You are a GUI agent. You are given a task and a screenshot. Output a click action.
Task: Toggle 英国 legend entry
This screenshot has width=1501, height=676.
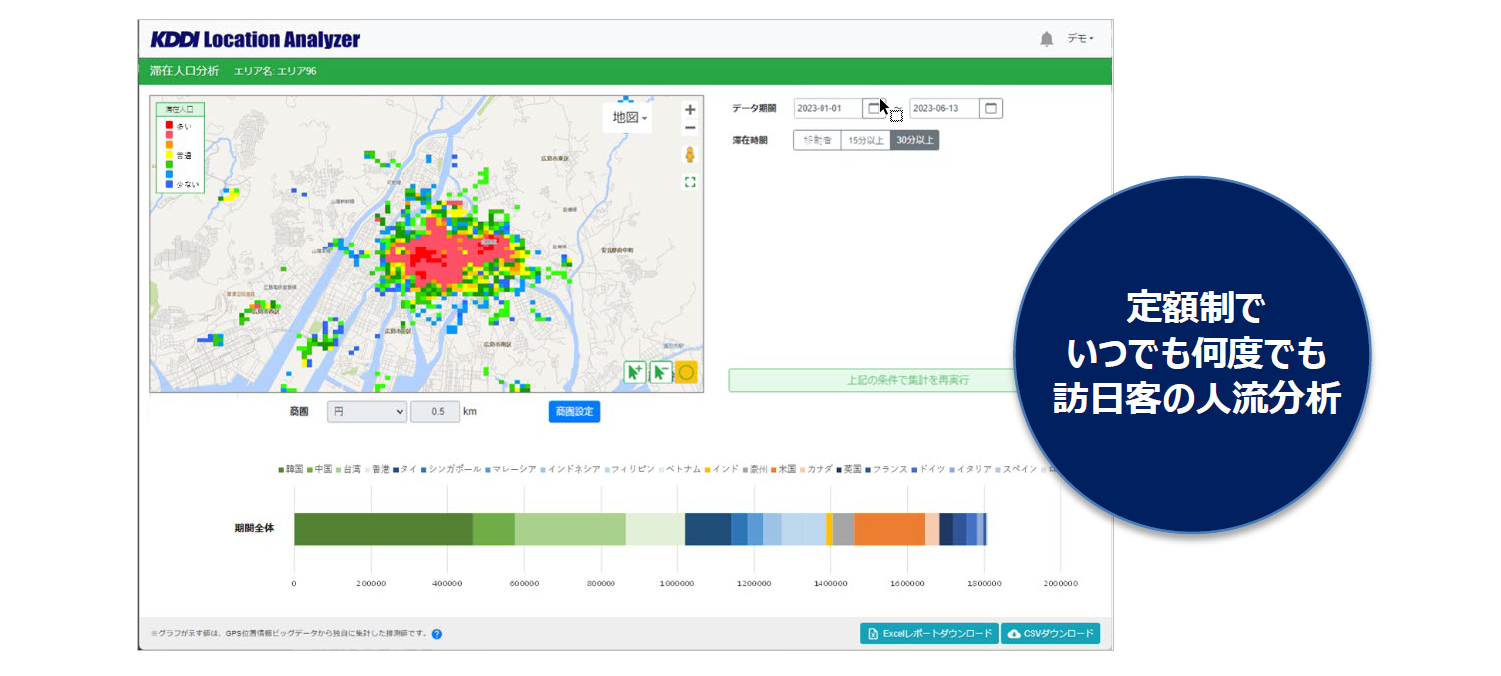tap(849, 468)
